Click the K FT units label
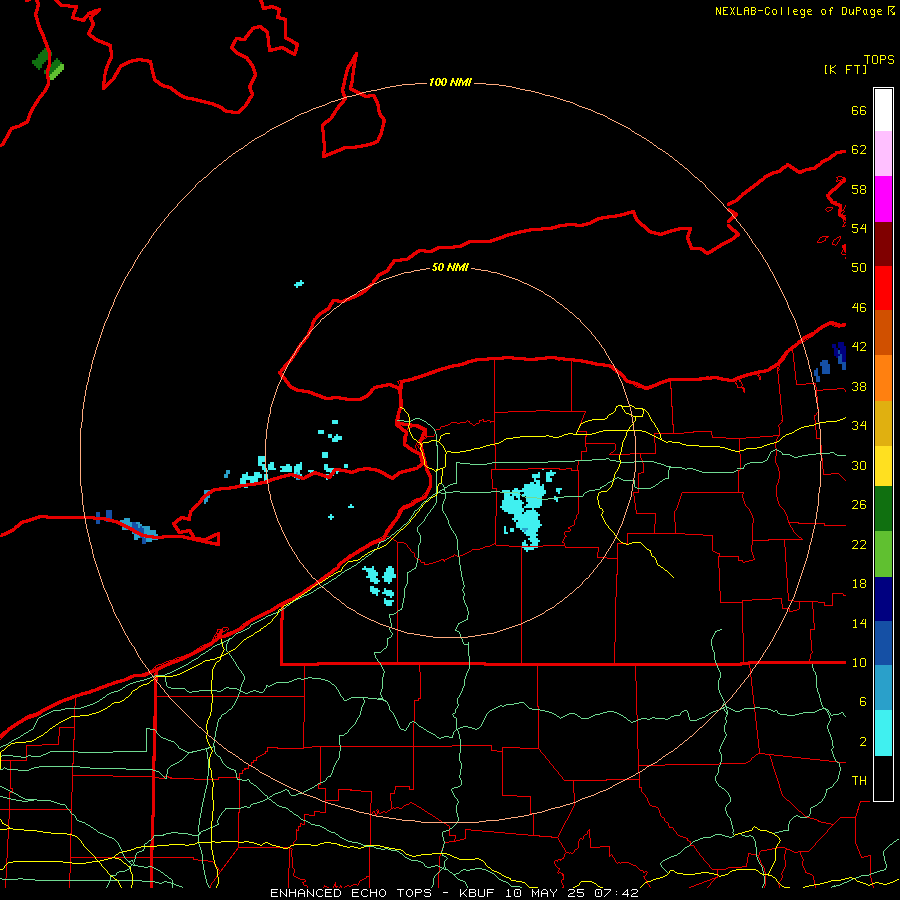900x900 pixels. 845,70
